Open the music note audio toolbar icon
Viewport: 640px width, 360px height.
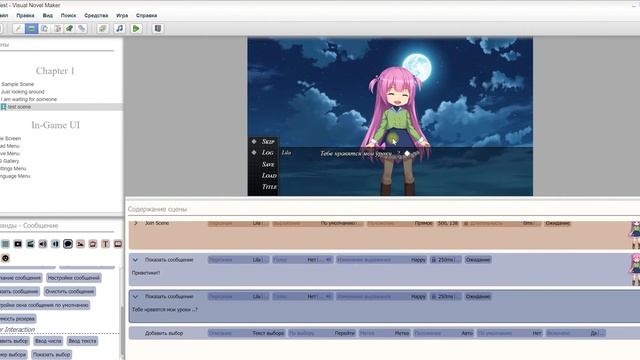119,29
